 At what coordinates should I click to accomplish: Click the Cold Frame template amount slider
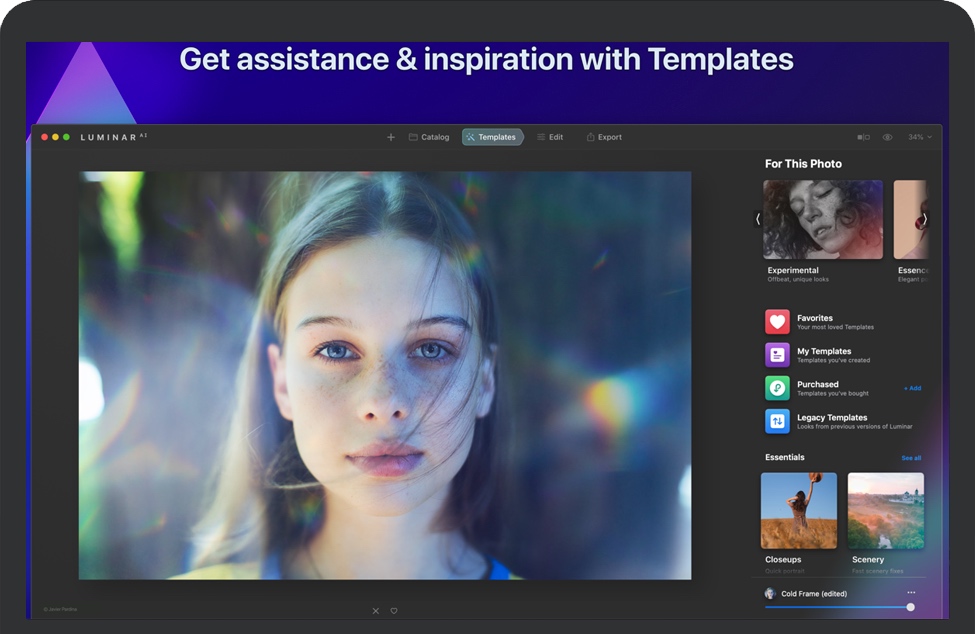(x=838, y=607)
